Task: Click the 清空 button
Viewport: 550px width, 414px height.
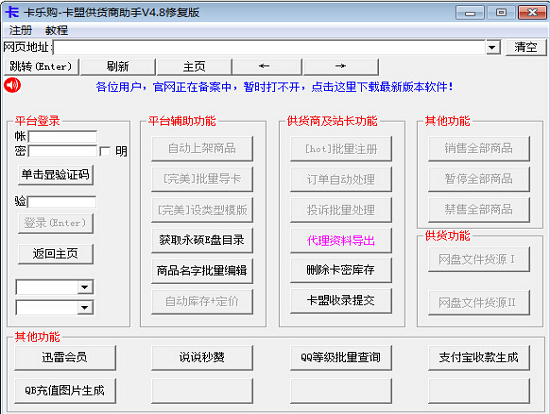Action: coord(525,47)
